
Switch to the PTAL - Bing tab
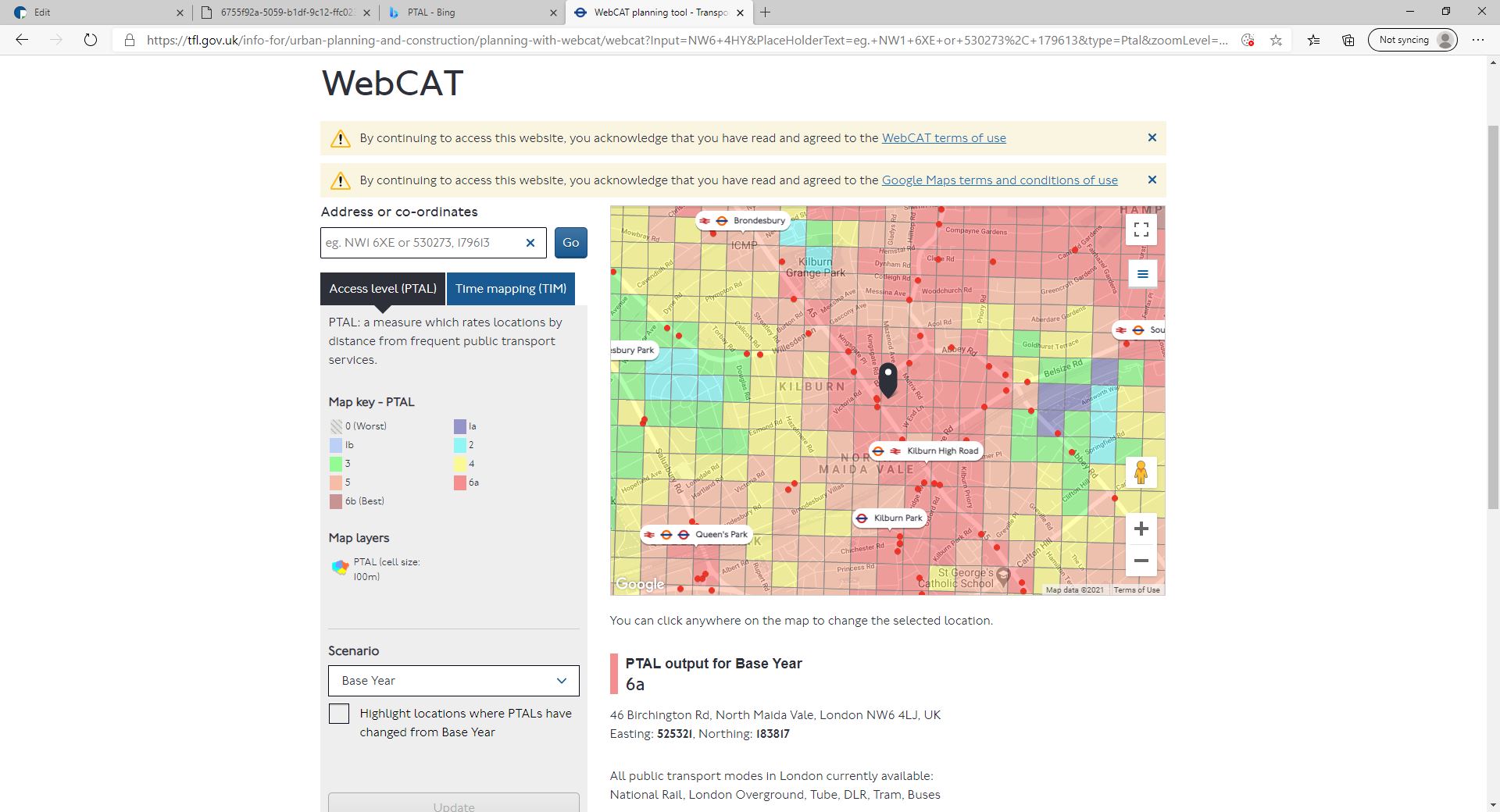(473, 12)
